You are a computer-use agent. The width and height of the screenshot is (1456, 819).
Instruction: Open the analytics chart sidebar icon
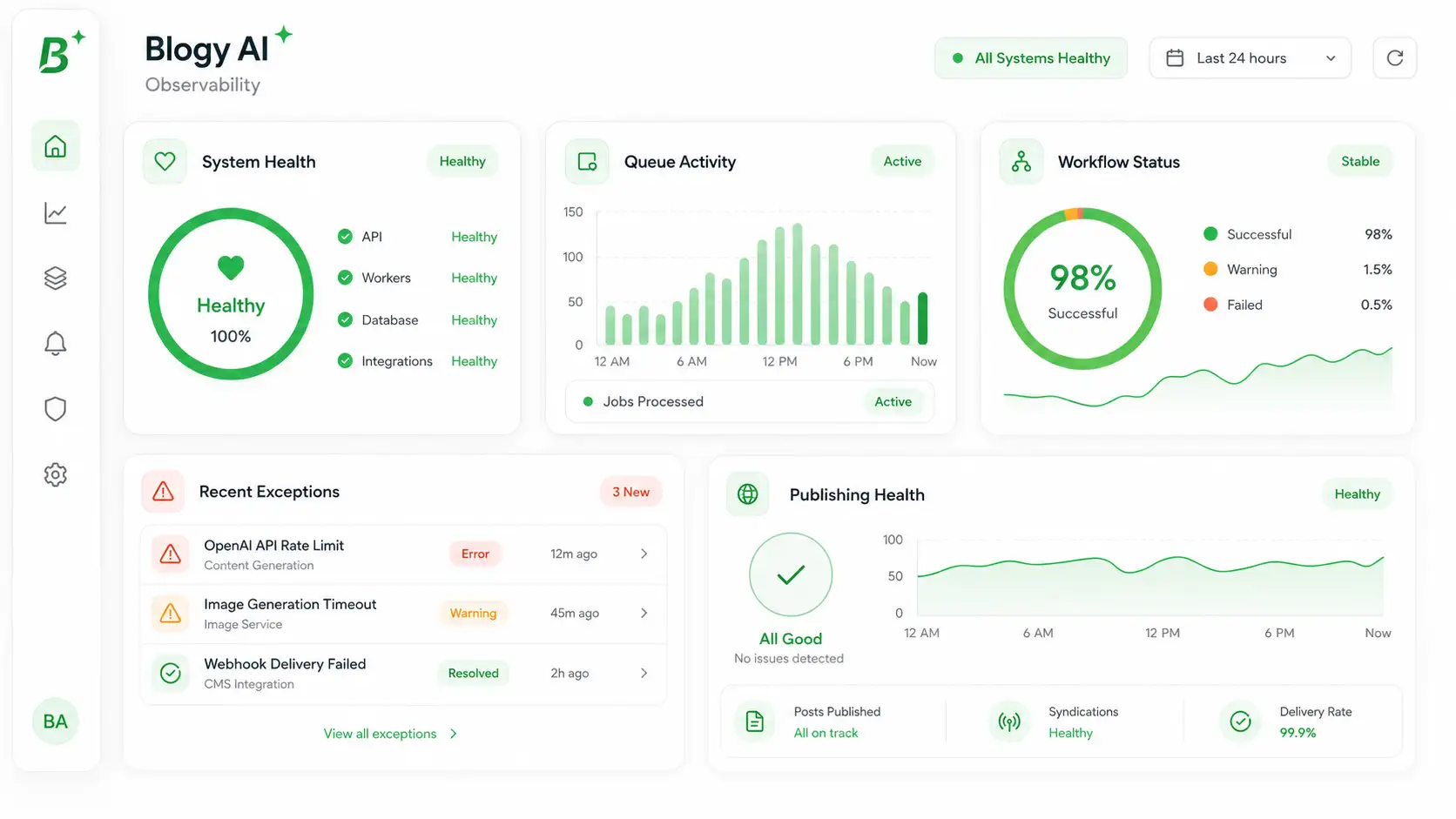click(x=56, y=212)
